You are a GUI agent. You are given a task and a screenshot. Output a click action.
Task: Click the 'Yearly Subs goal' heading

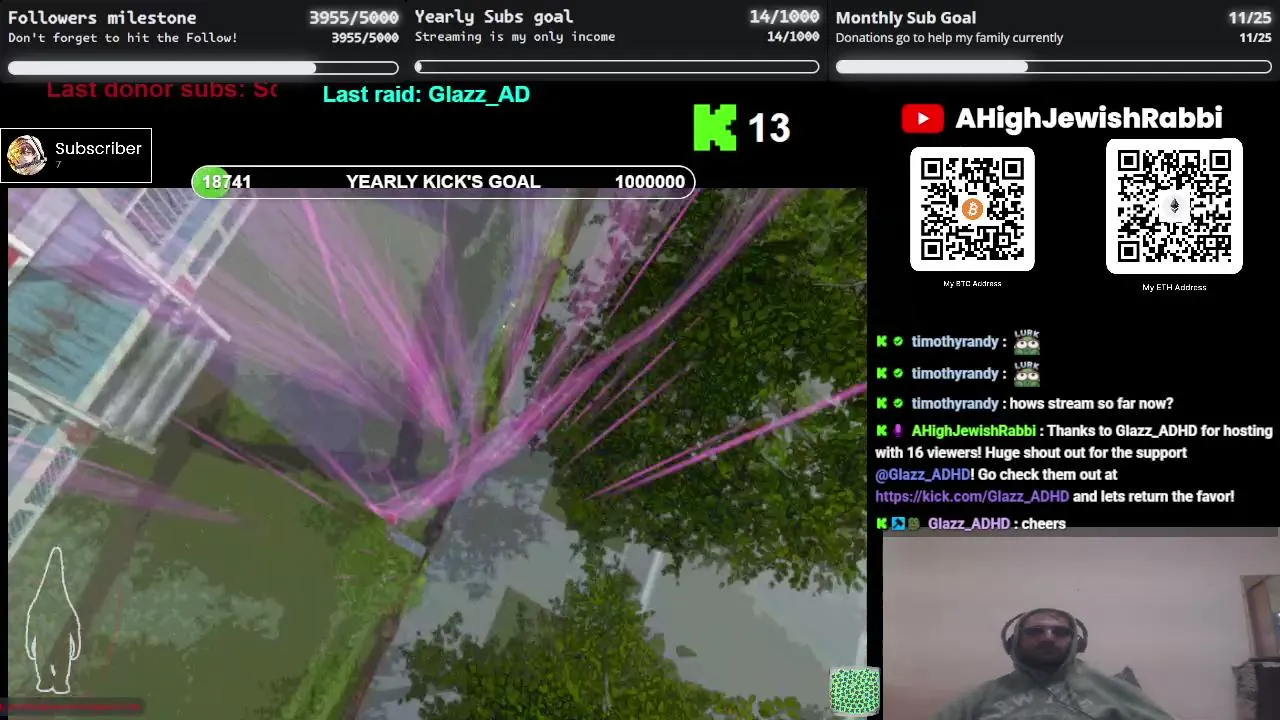(x=494, y=16)
